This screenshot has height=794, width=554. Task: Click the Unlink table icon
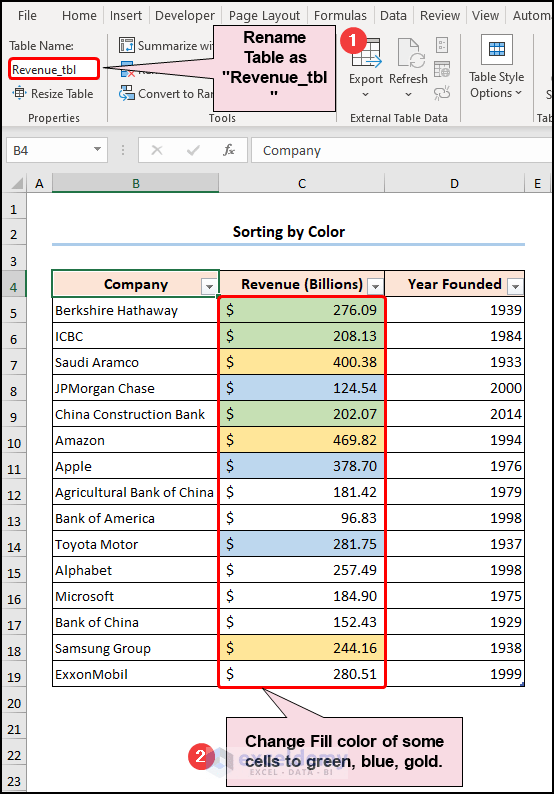pos(442,93)
